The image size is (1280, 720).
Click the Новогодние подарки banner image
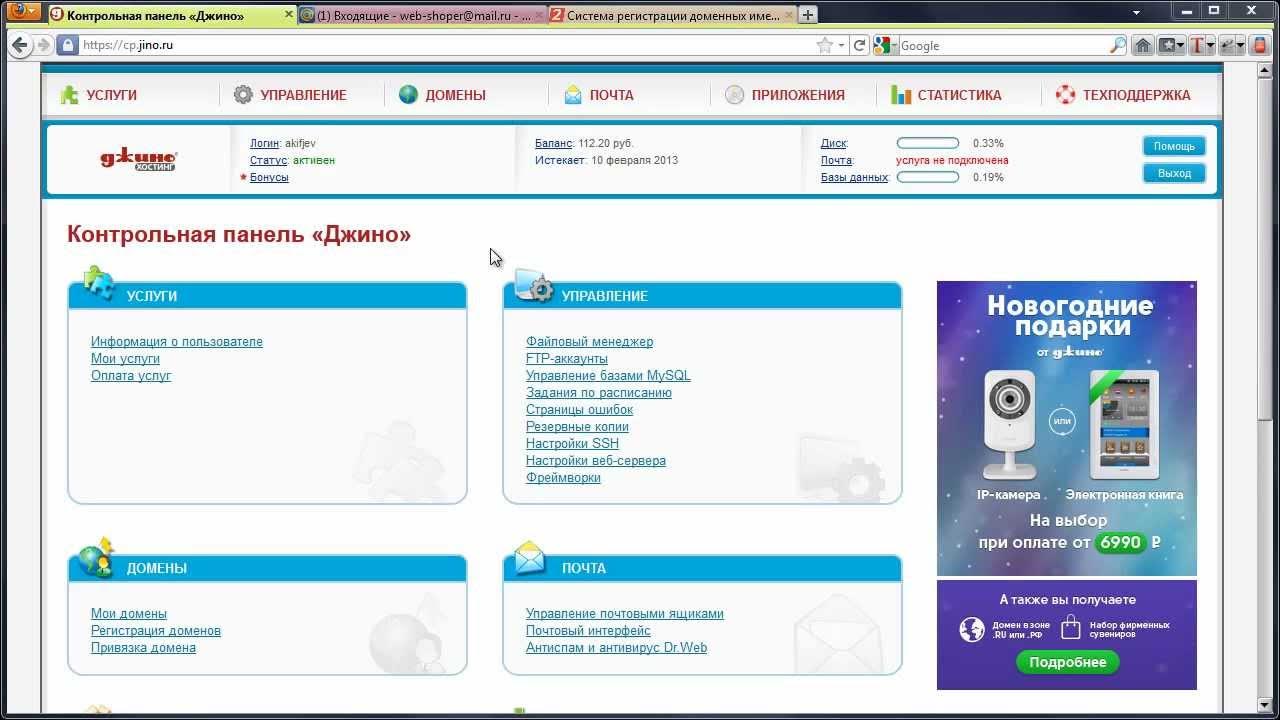1066,428
